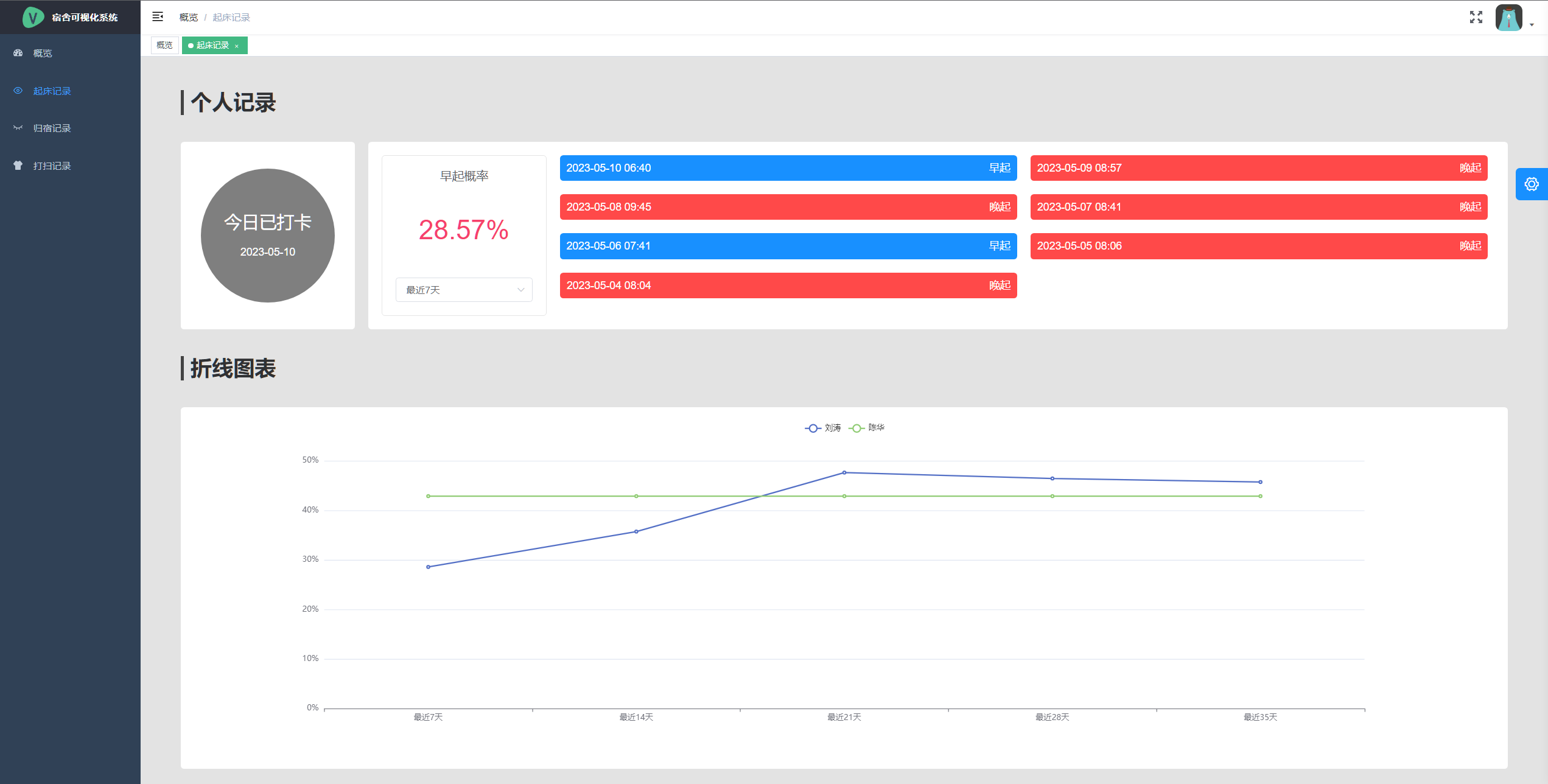The image size is (1548, 784).
Task: Click the 今日已打卡 check-in circle
Action: coord(268,236)
